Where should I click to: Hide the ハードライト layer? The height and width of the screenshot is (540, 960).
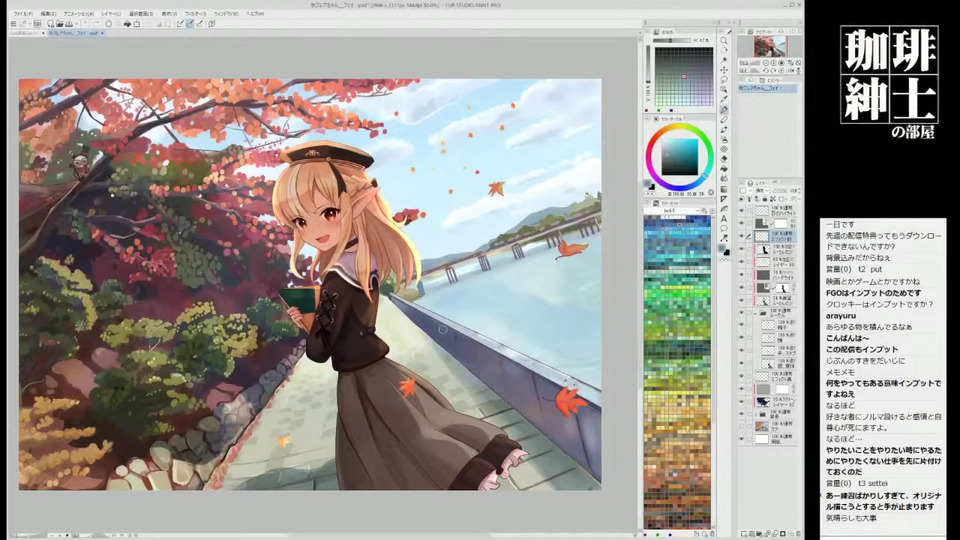click(741, 274)
